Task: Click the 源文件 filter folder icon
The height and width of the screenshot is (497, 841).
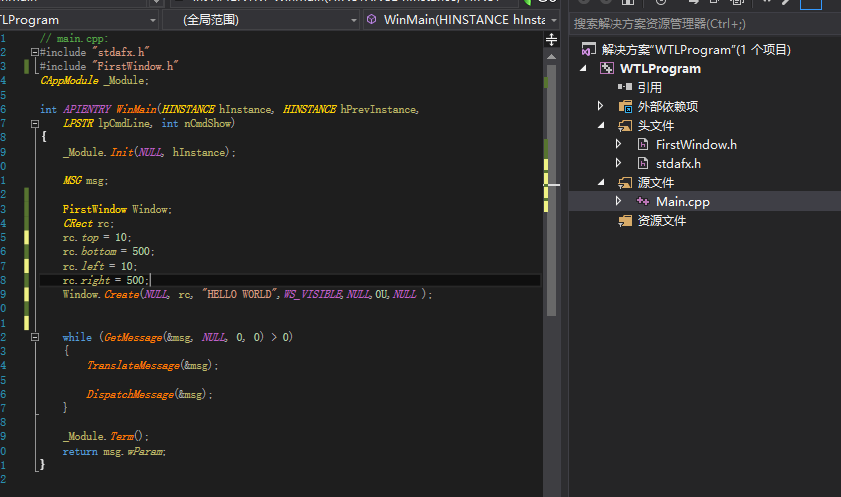Action: tap(625, 183)
